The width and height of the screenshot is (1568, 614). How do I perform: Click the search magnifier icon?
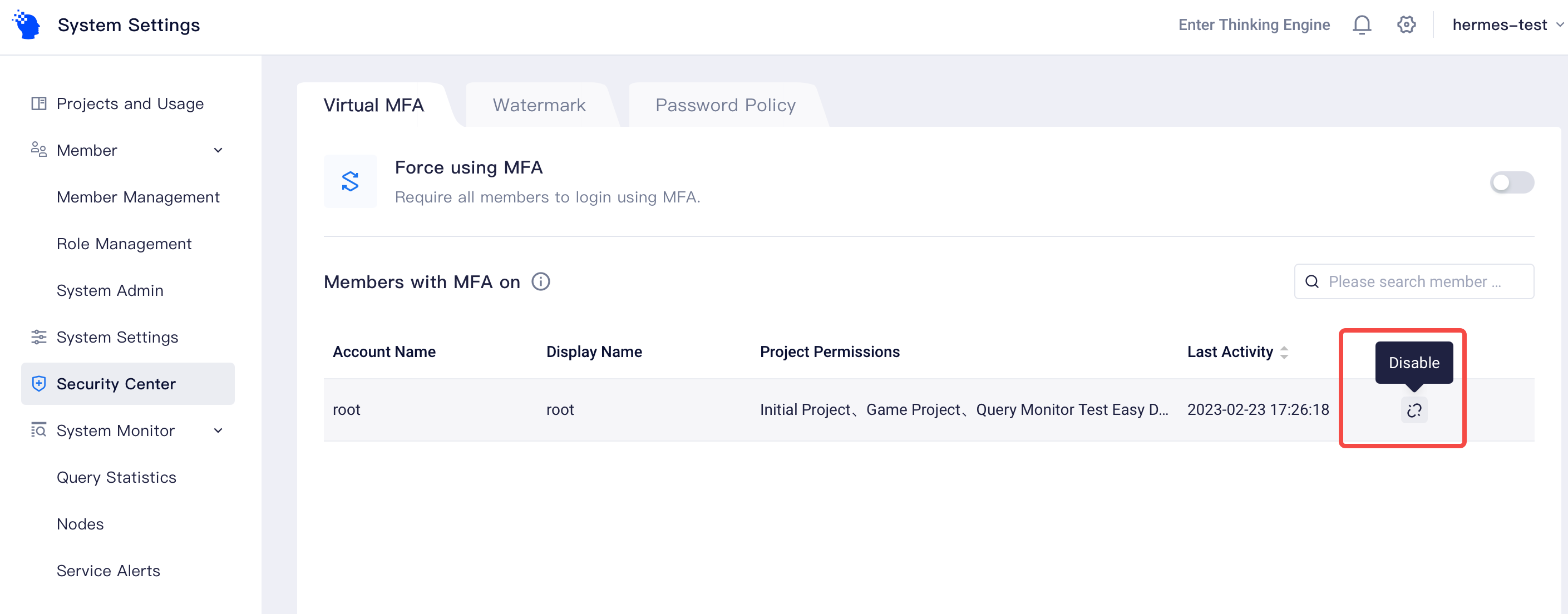coord(1311,282)
